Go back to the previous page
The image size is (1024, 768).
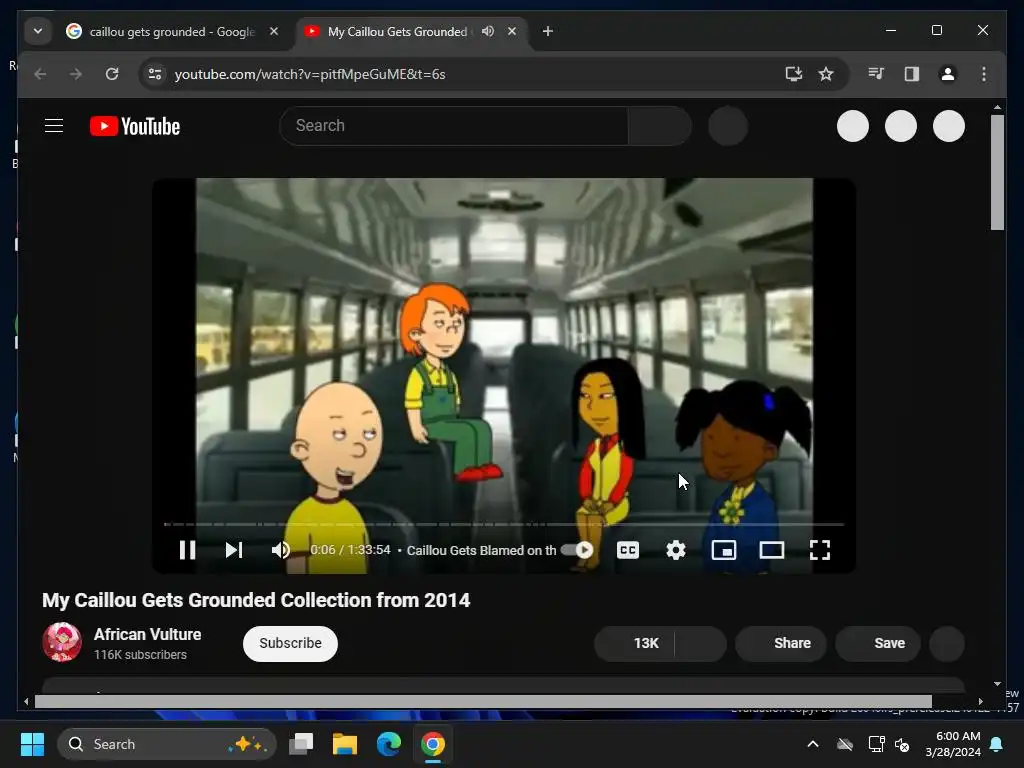tap(40, 74)
